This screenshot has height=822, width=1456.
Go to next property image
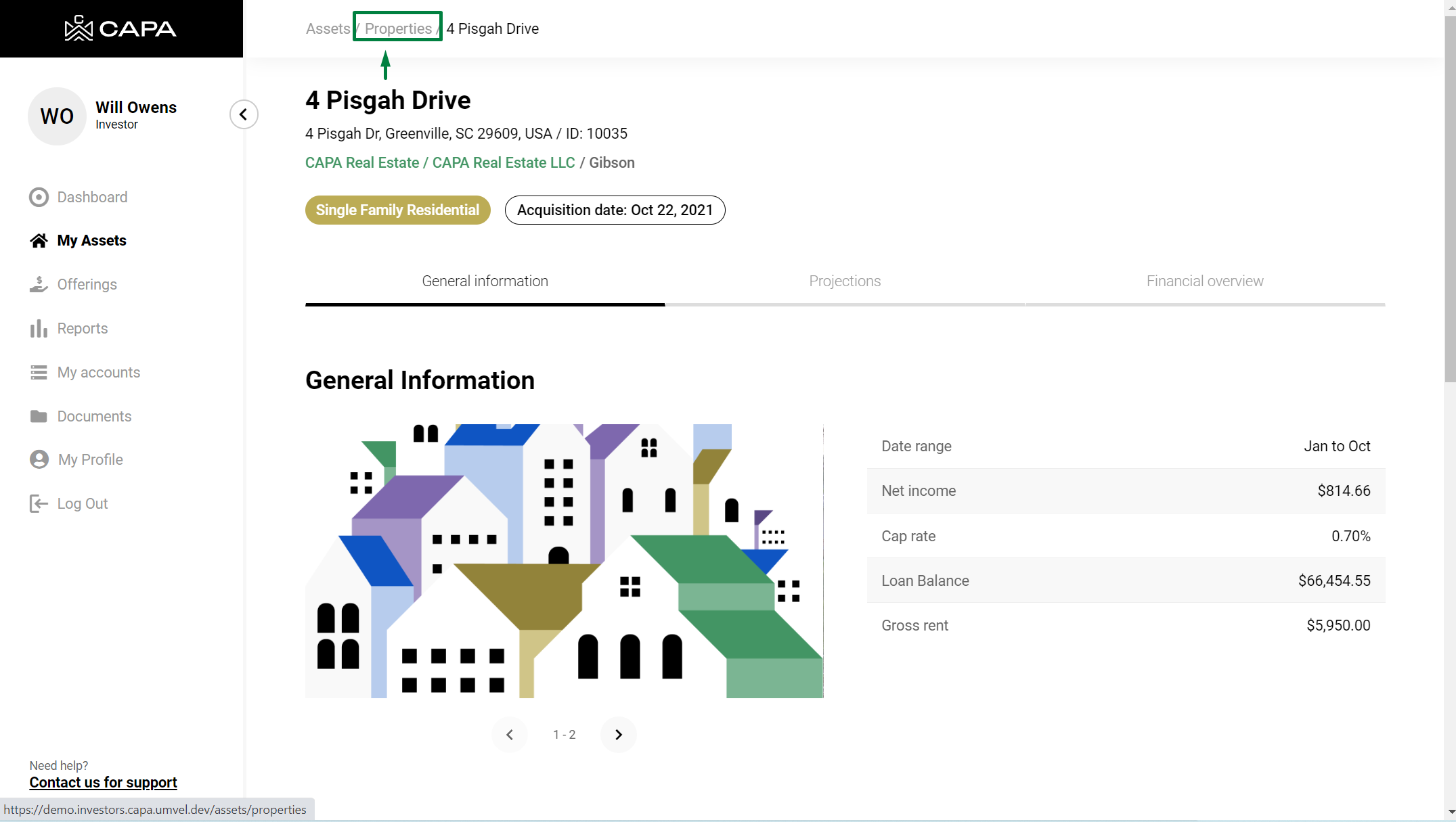coord(618,735)
